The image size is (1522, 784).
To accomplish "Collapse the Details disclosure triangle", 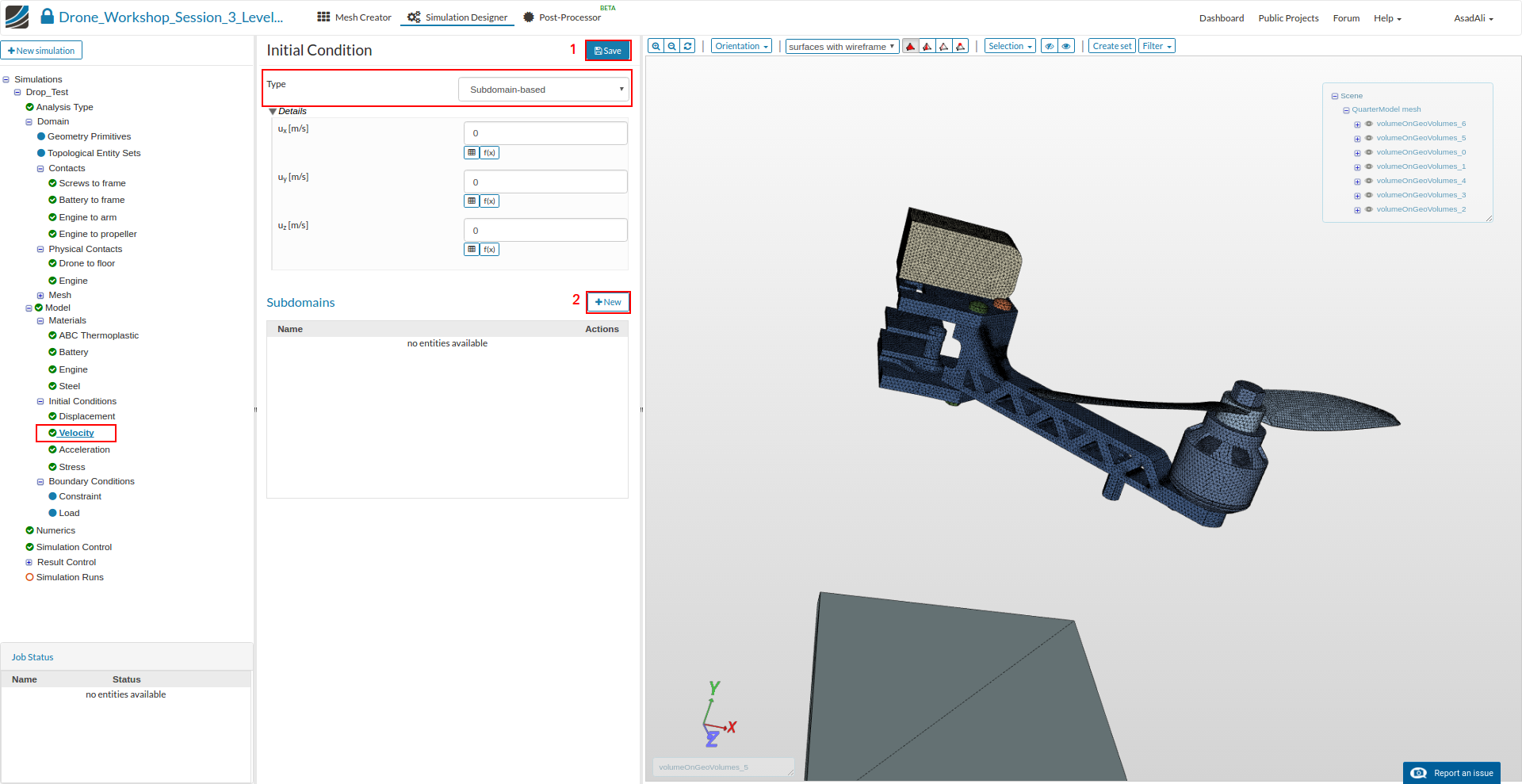I will point(273,112).
